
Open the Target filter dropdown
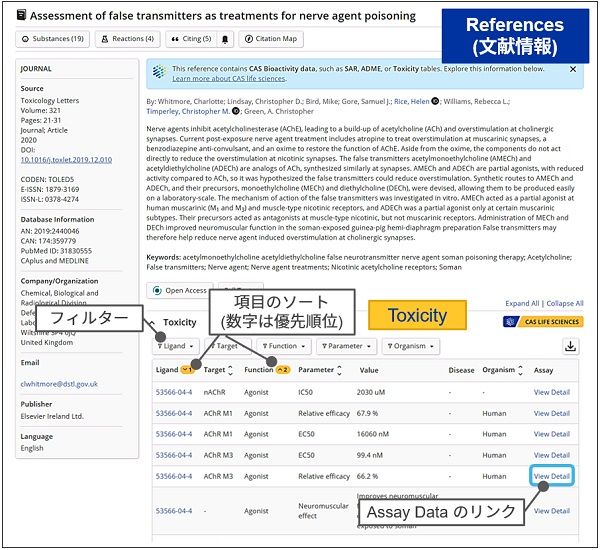228,346
